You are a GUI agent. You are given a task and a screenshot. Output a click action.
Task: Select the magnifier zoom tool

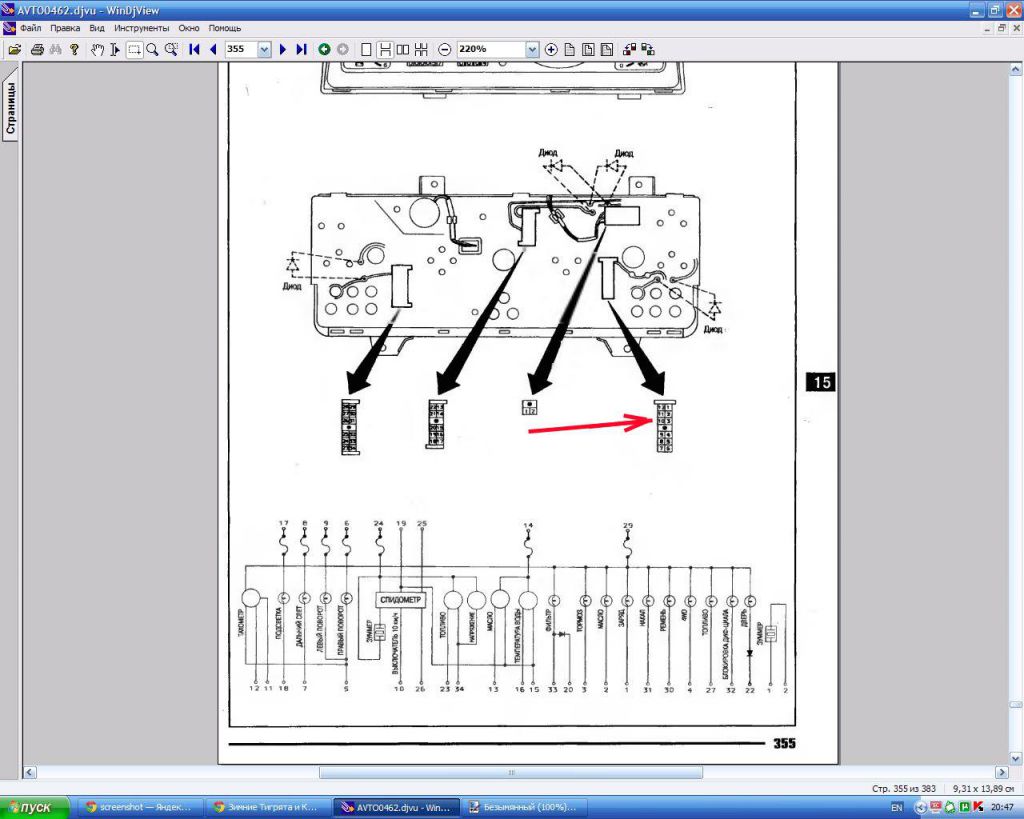pyautogui.click(x=153, y=49)
